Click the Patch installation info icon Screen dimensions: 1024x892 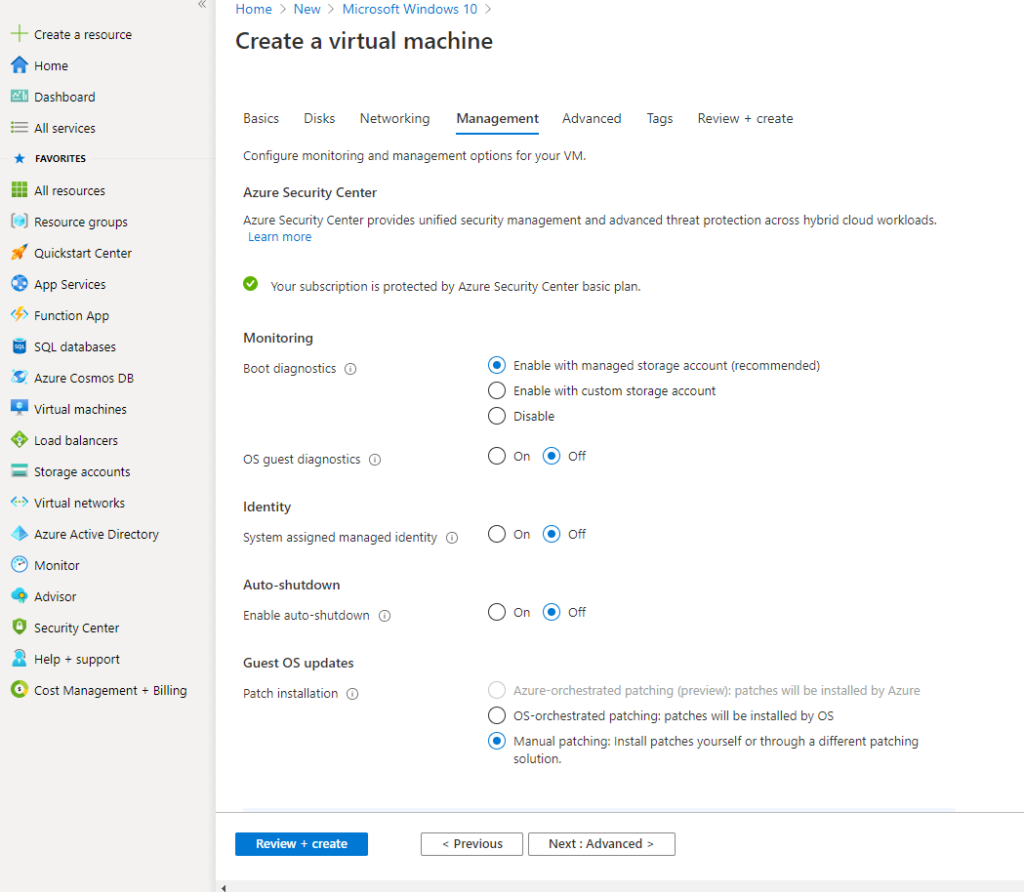pos(353,693)
